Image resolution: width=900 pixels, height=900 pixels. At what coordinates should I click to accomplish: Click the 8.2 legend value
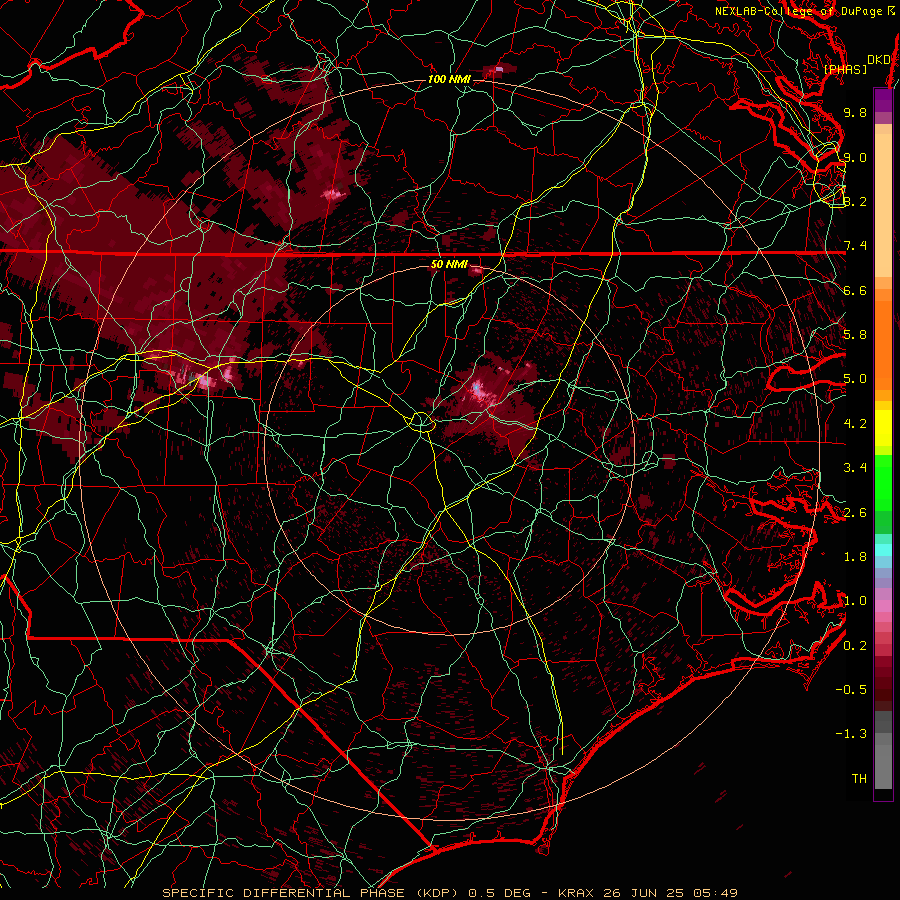[x=855, y=201]
